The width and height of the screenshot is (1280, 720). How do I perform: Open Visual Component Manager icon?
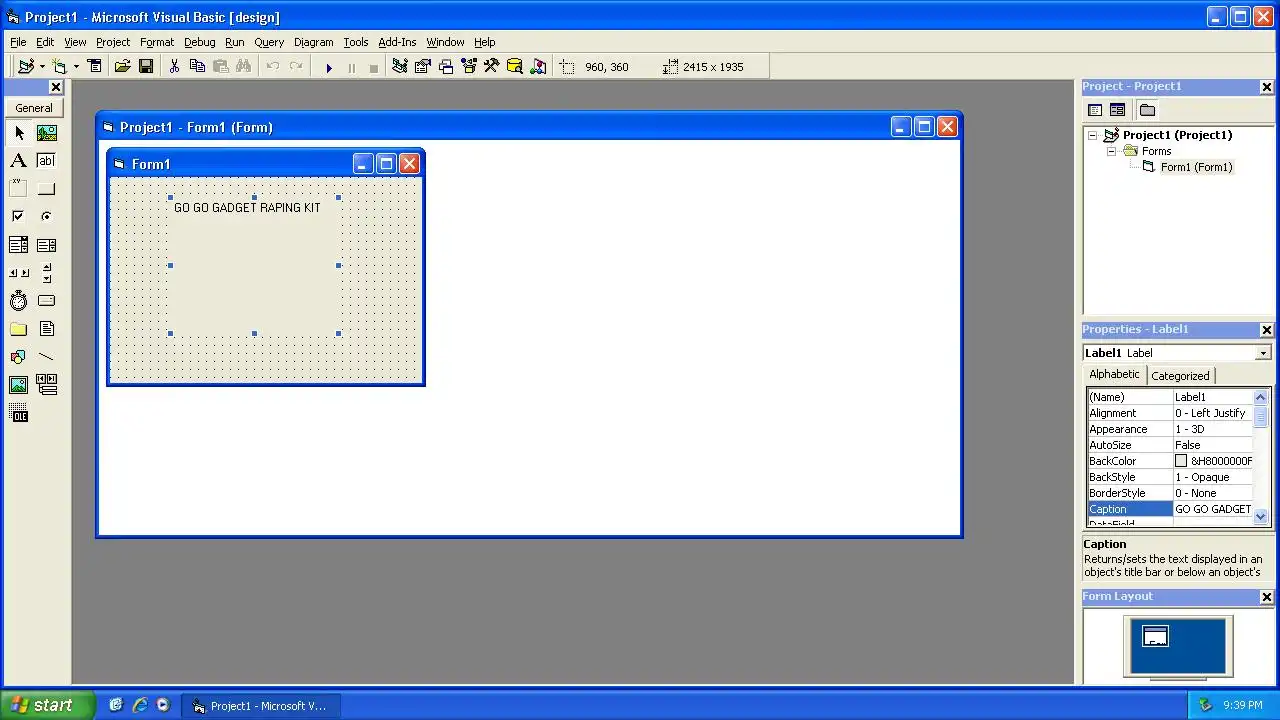tap(538, 67)
